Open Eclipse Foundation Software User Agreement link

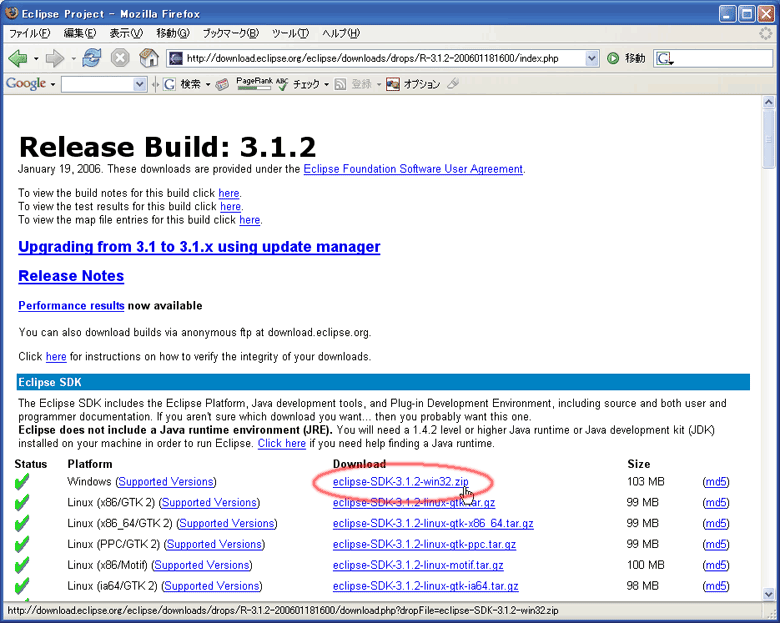(413, 169)
